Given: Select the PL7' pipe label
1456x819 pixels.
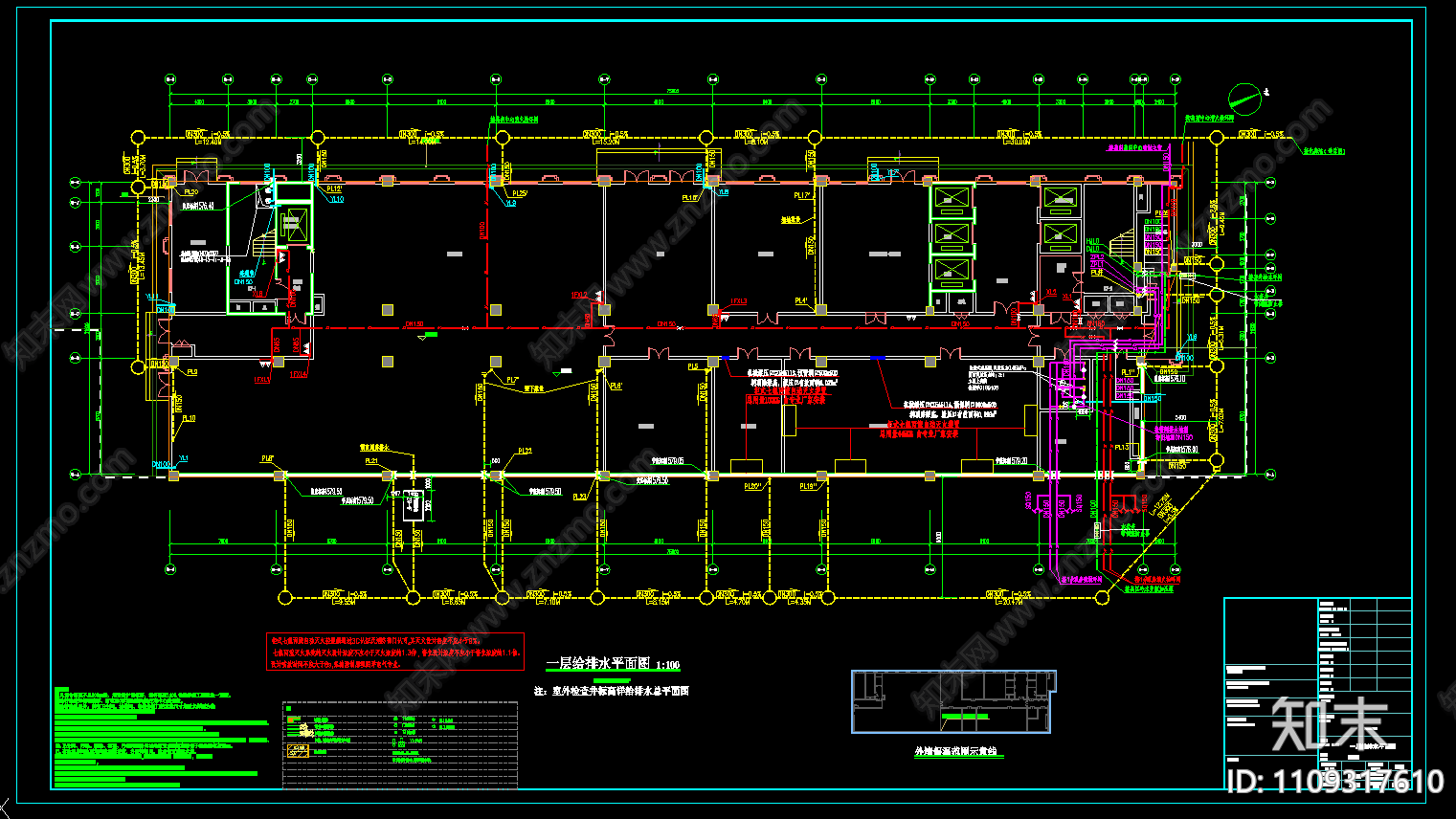Looking at the screenshot, I should [x=512, y=380].
